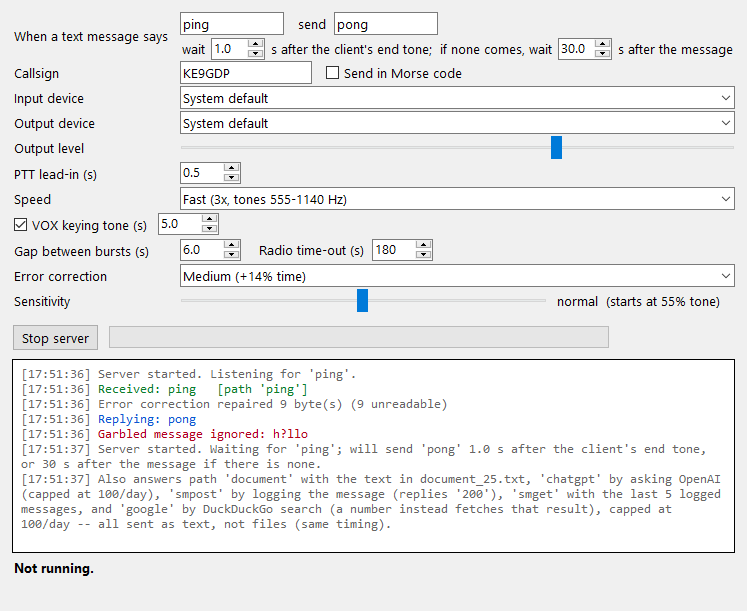Screen dimensions: 747x611
Task: Click the 'Not running.' status text
Action: [54, 568]
